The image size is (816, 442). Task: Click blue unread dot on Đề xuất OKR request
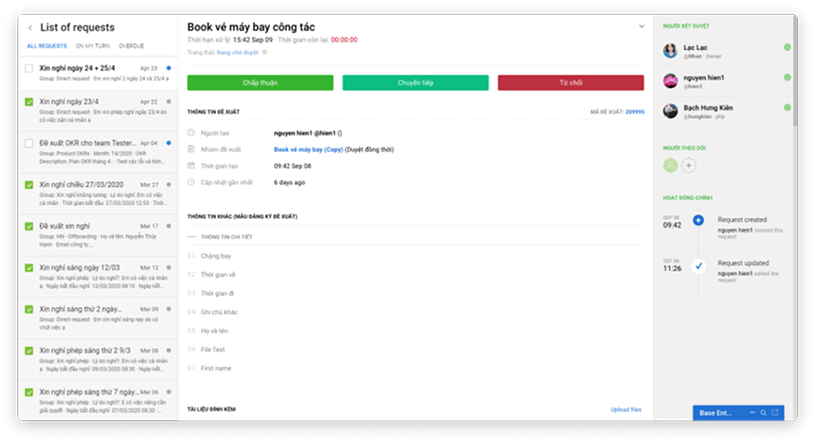pyautogui.click(x=169, y=143)
